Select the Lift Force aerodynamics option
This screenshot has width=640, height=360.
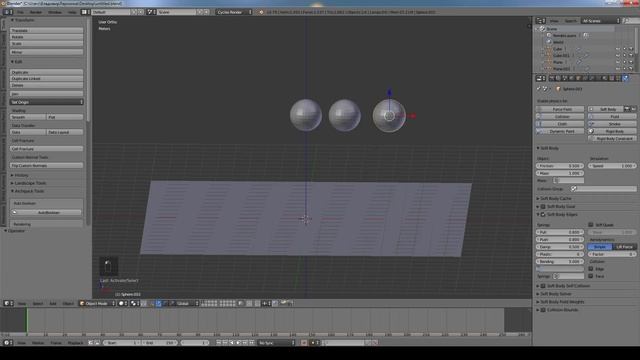[x=624, y=247]
